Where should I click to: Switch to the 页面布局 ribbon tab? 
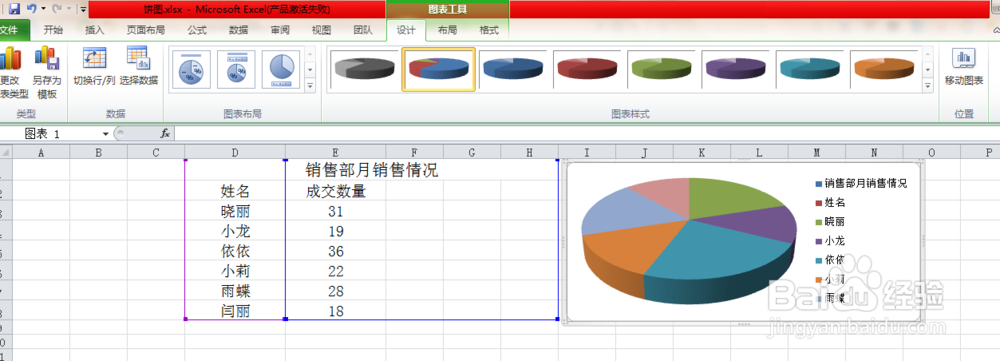point(145,30)
